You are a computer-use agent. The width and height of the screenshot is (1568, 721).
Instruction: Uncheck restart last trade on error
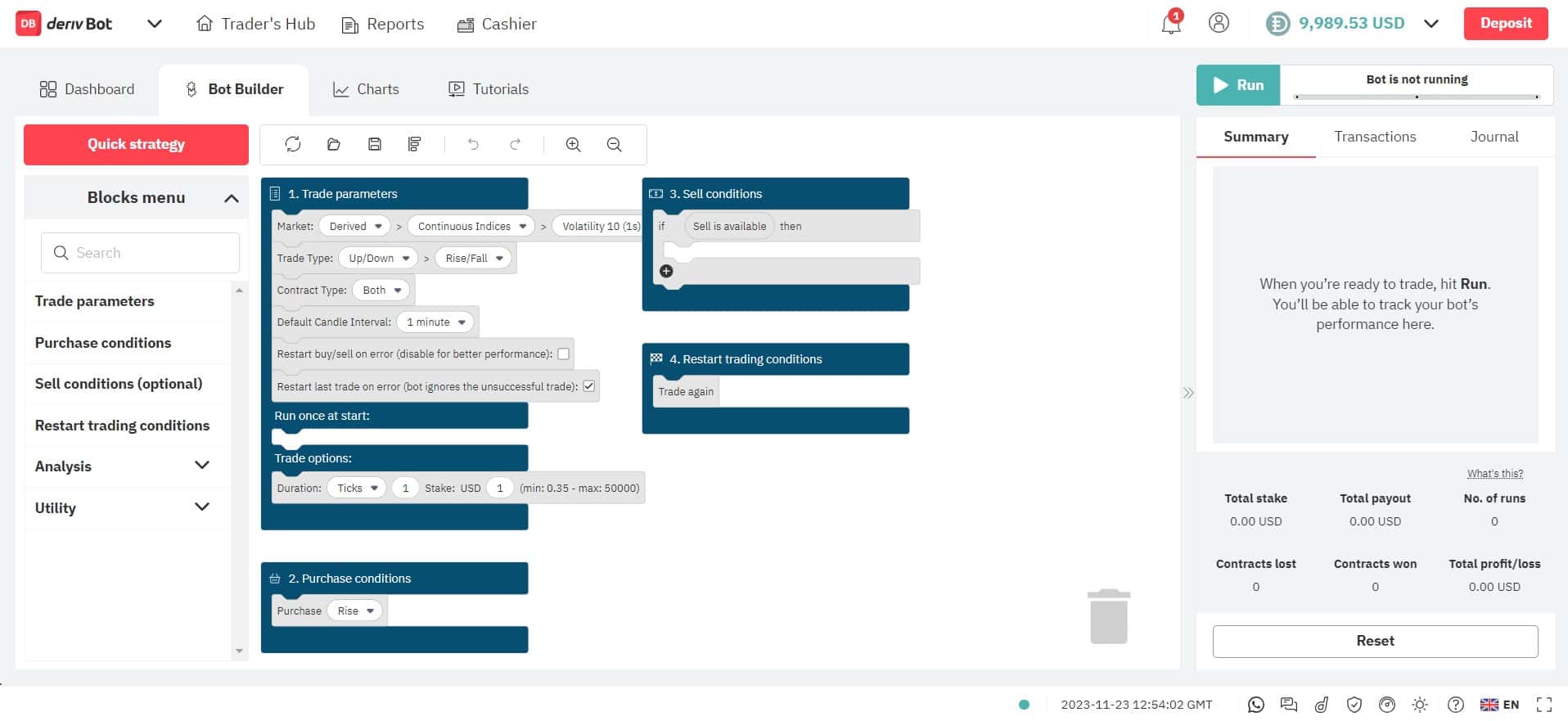(x=588, y=386)
